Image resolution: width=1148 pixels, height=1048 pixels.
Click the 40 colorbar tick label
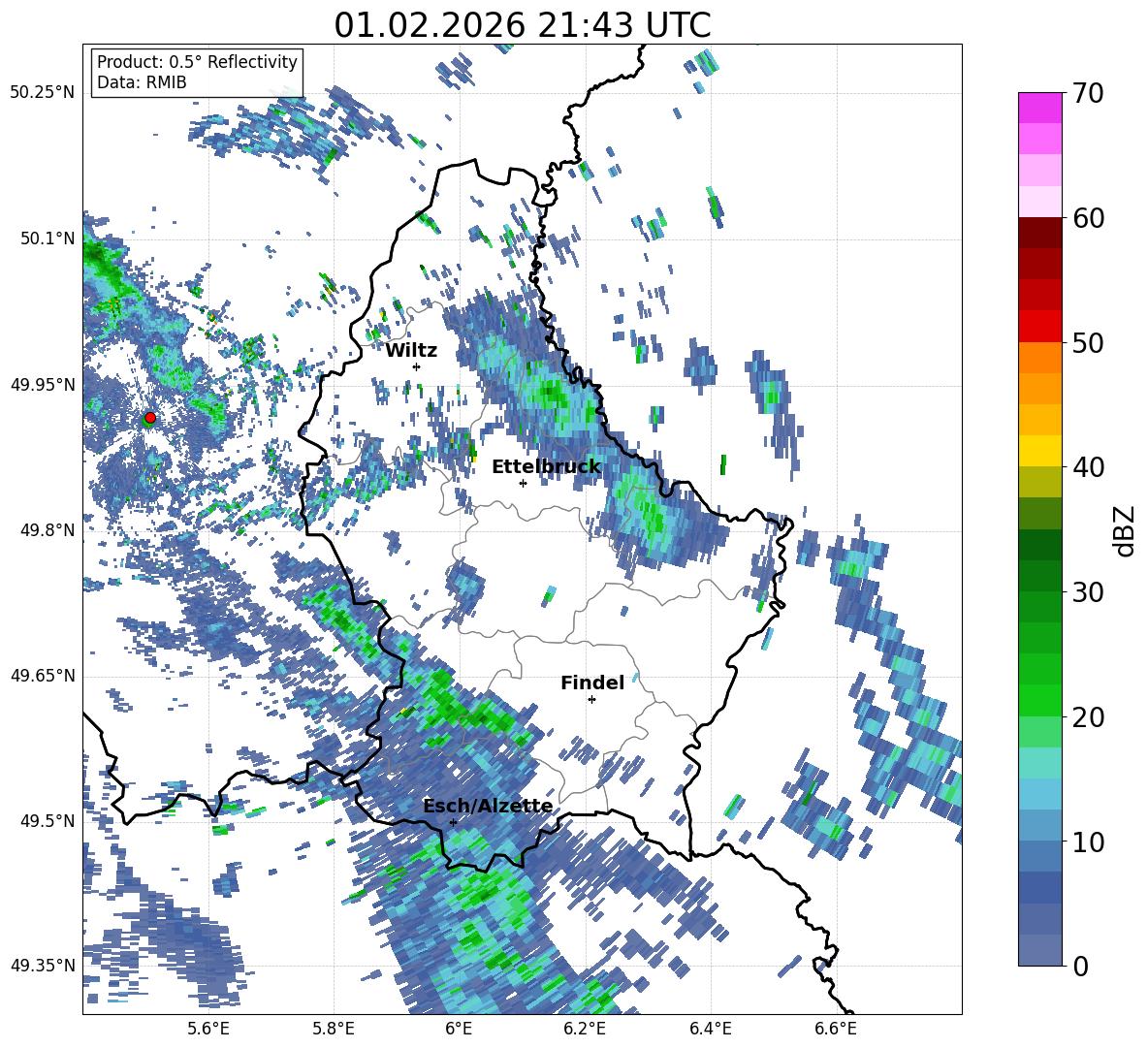click(x=1088, y=467)
